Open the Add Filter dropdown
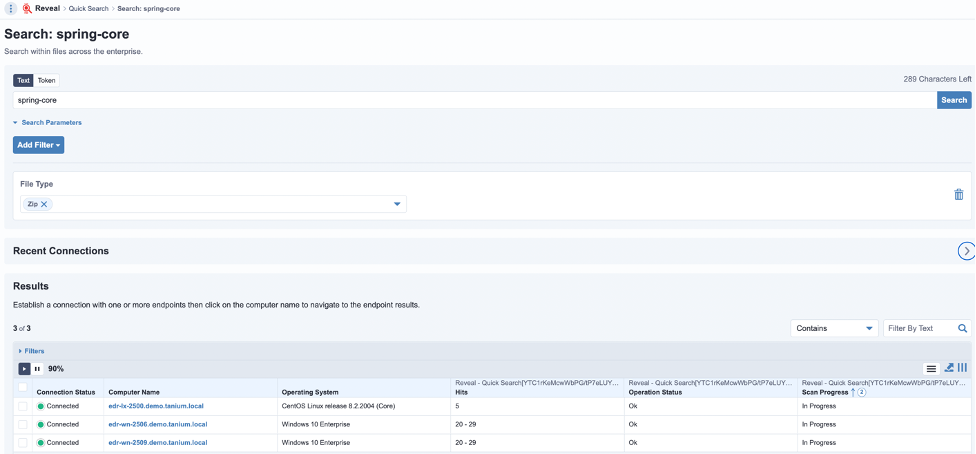This screenshot has width=976, height=454. click(x=39, y=145)
